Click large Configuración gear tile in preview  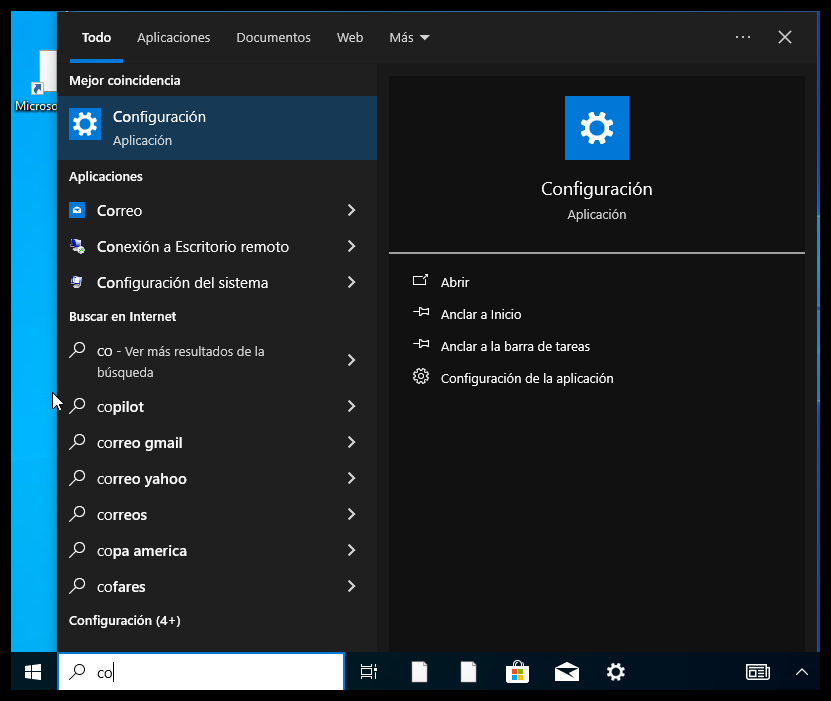597,128
